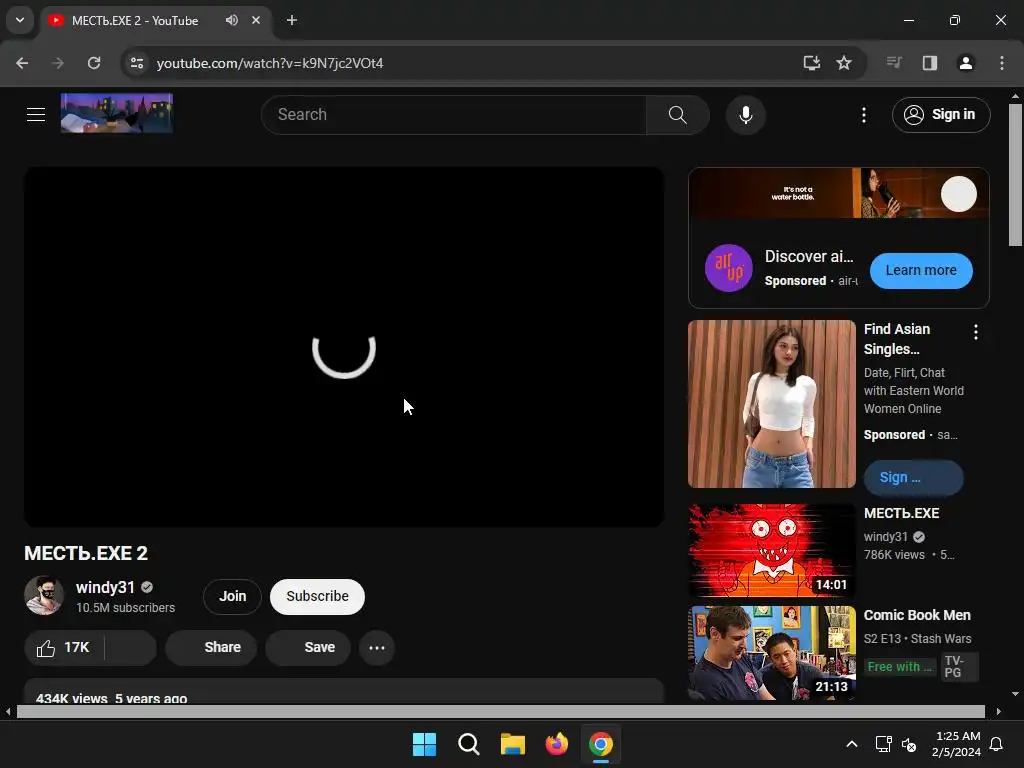Expand the 434K views description box
The image size is (1024, 768).
(344, 692)
